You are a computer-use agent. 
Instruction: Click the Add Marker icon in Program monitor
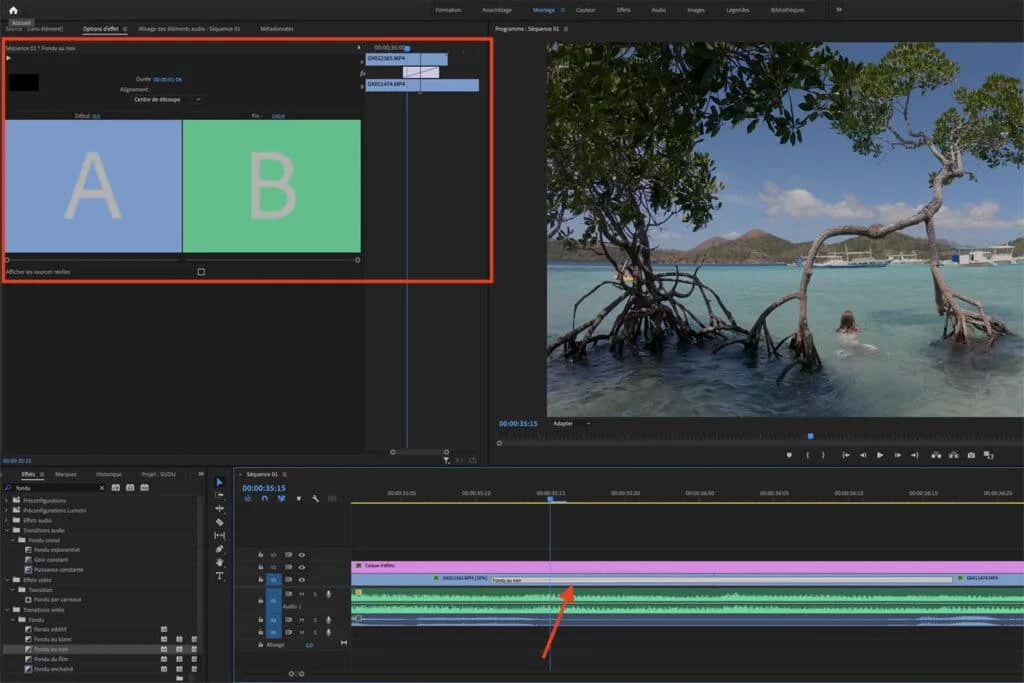pos(789,455)
